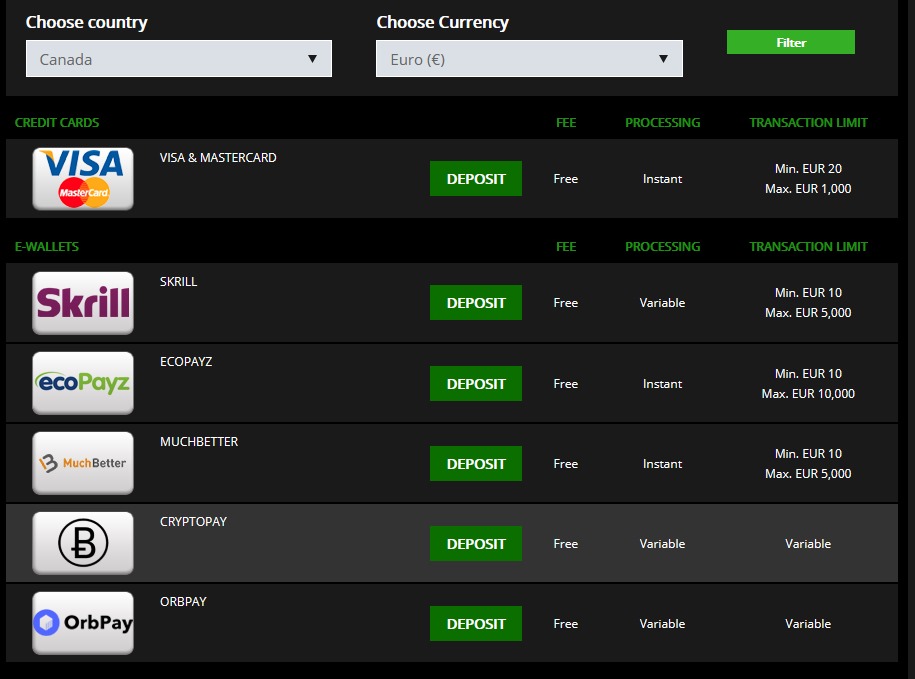Click the Free fee value for ecoPayz
Image resolution: width=915 pixels, height=679 pixels.
coord(565,384)
